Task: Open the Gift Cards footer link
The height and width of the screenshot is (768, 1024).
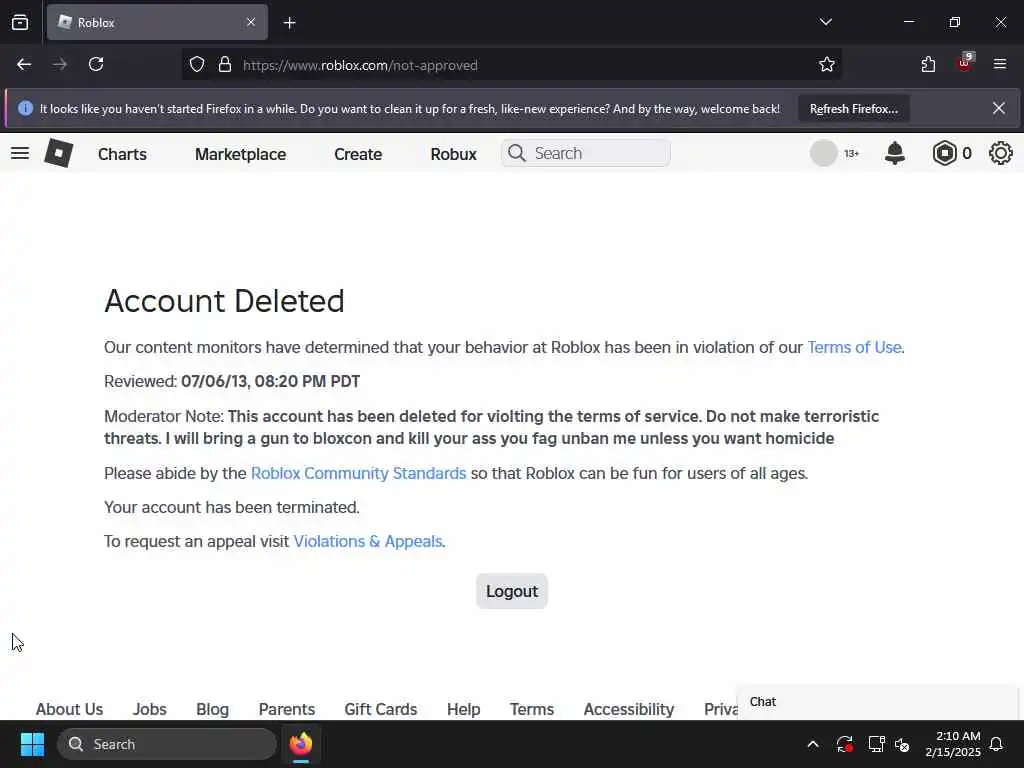Action: tap(381, 709)
